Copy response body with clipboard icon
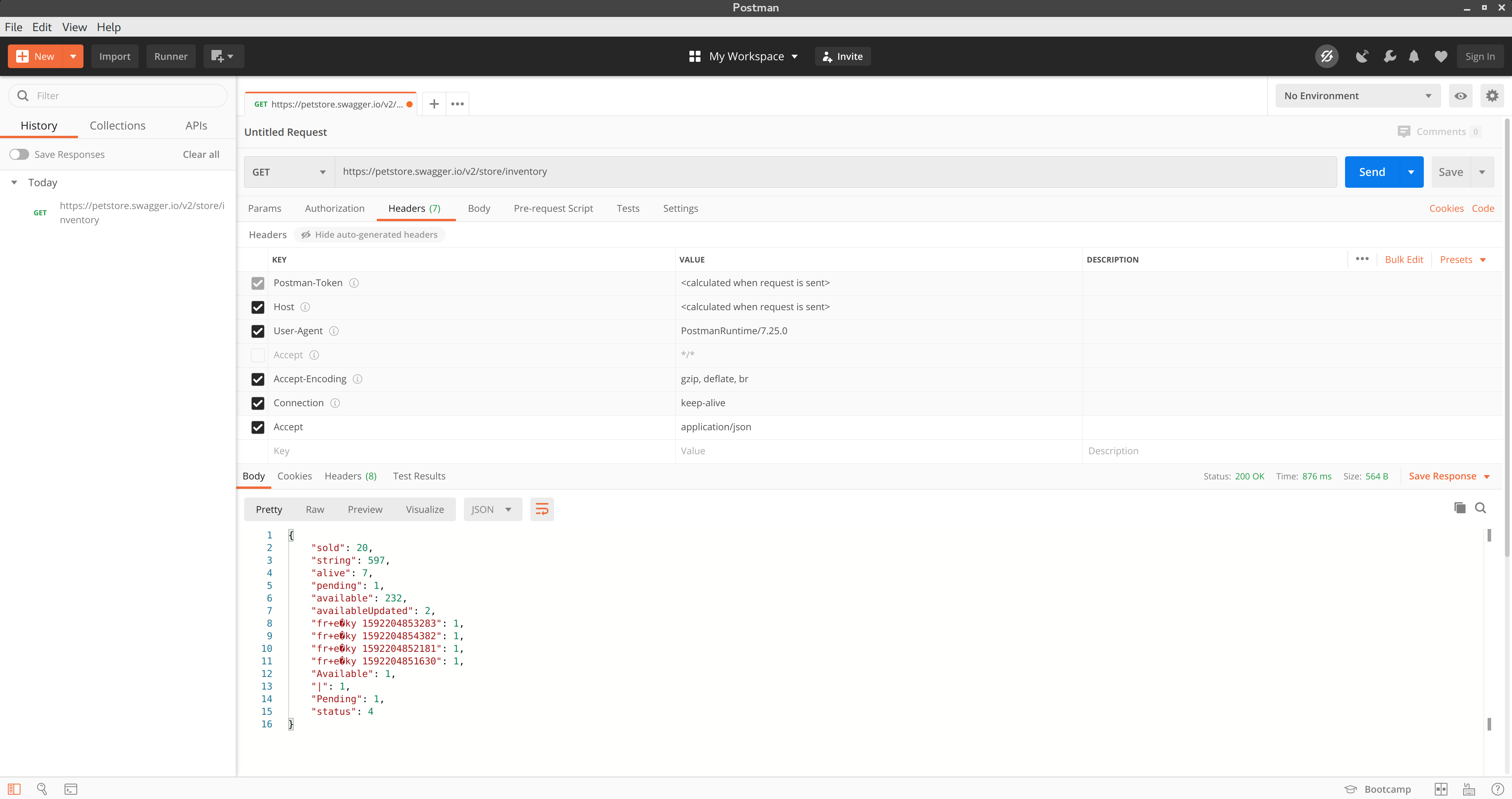This screenshot has height=799, width=1512. point(1459,508)
